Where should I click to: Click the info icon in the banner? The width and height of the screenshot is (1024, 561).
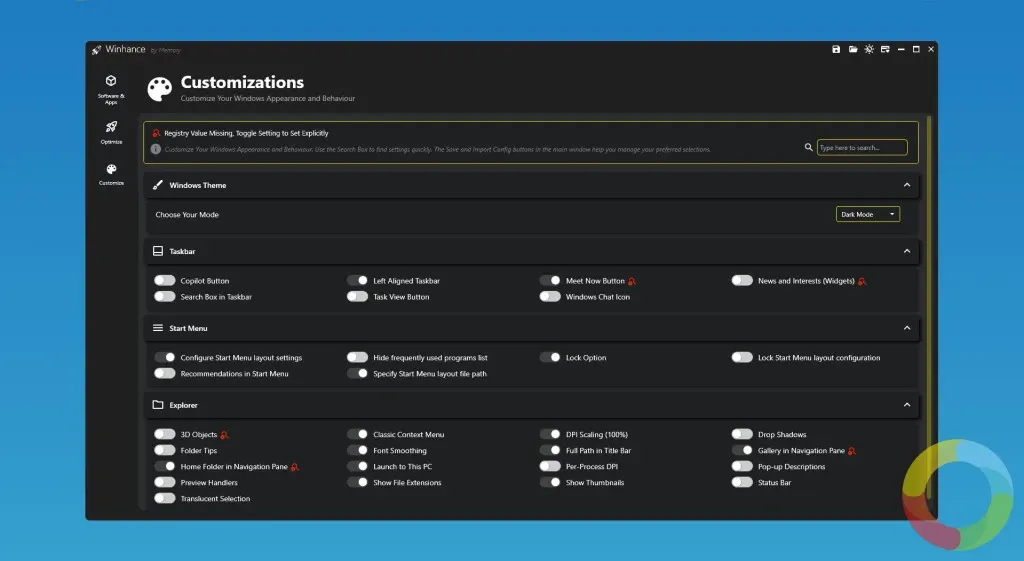(x=155, y=149)
